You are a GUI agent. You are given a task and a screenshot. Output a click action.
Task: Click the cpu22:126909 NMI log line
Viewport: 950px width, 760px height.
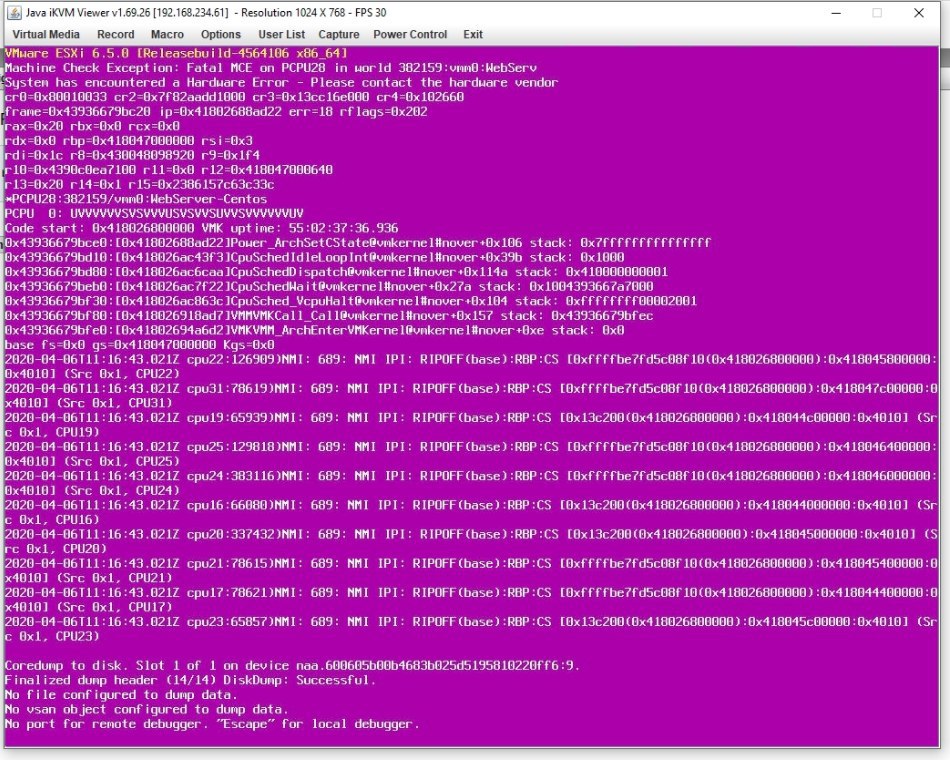[x=471, y=366]
